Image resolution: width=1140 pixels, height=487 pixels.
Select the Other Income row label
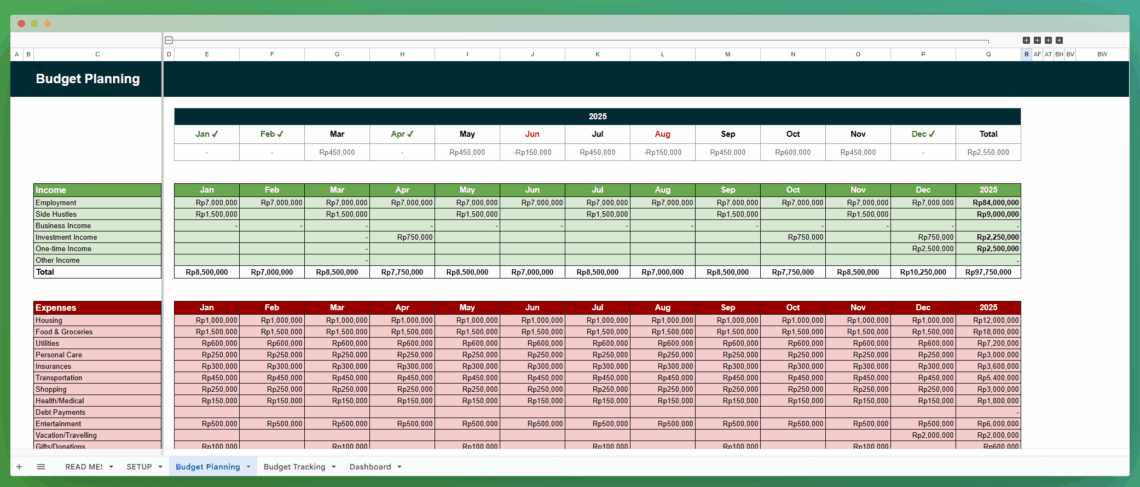[97, 260]
